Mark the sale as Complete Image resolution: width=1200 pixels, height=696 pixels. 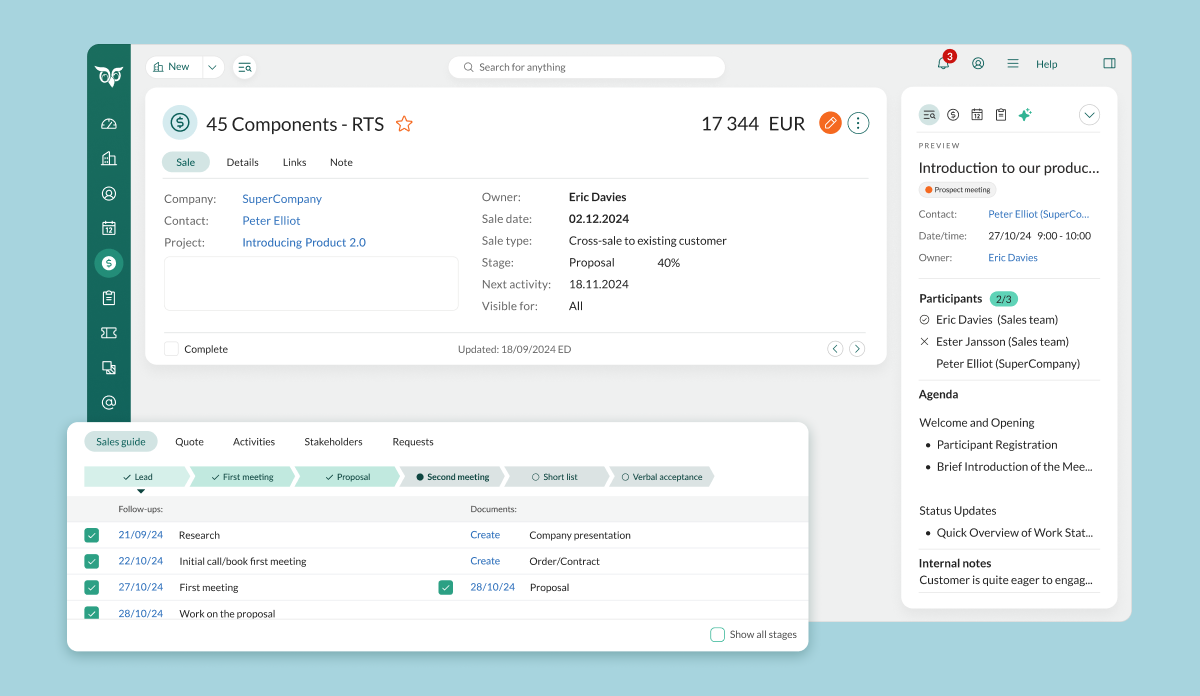pos(171,348)
